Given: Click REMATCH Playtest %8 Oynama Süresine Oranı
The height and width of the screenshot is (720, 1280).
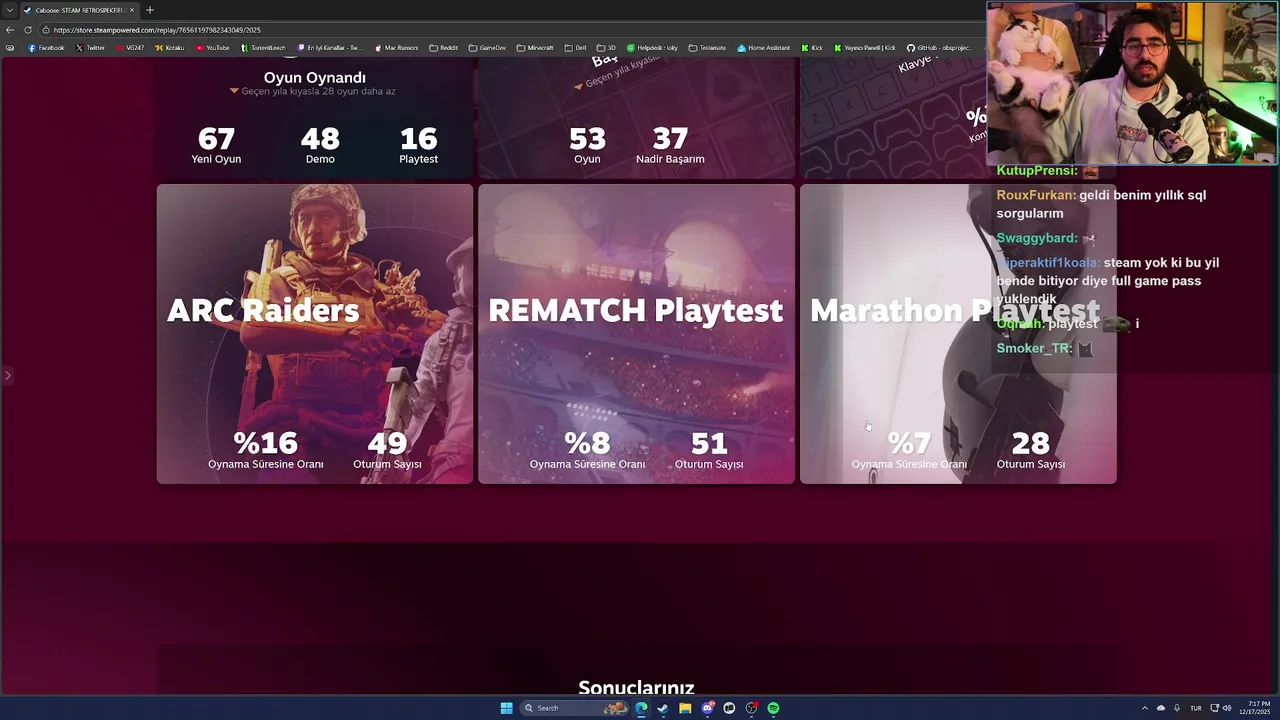Looking at the screenshot, I should 587,450.
